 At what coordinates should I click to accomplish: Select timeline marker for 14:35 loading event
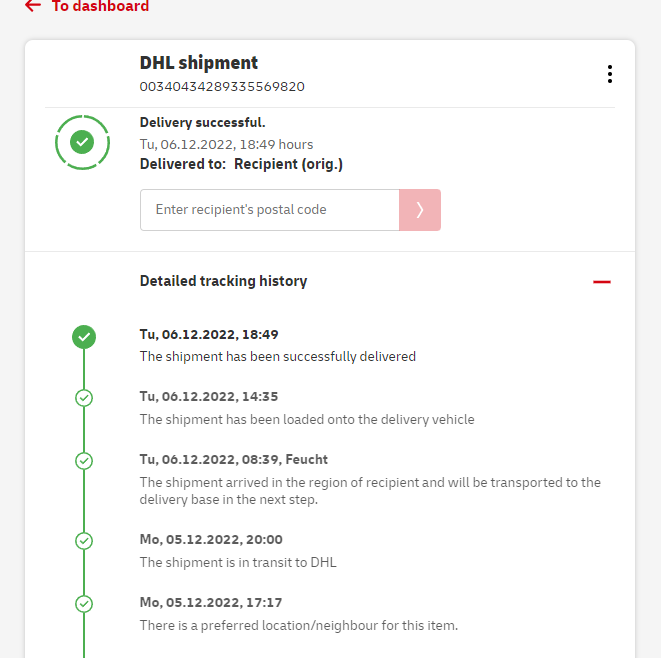[x=84, y=398]
